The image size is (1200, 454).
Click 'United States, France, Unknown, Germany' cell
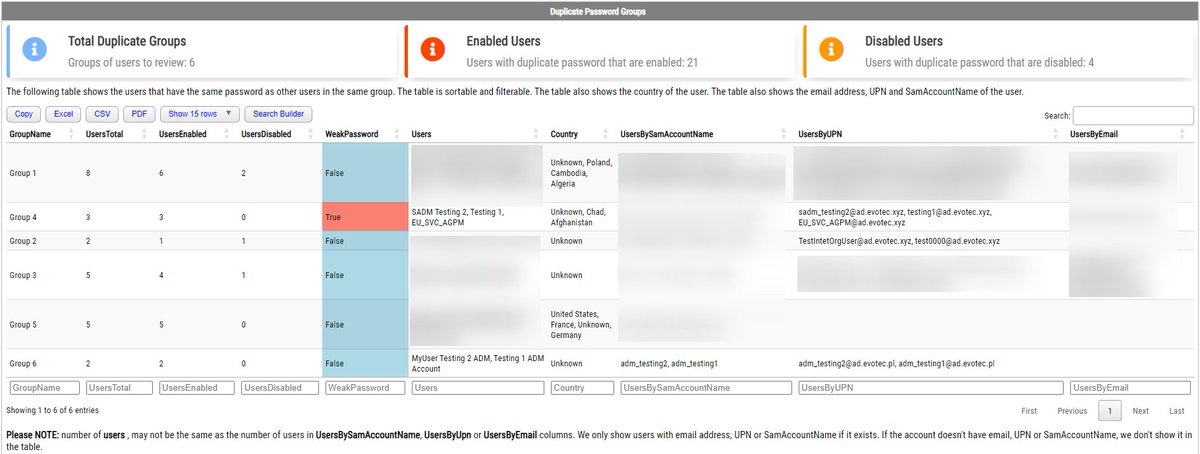582,324
